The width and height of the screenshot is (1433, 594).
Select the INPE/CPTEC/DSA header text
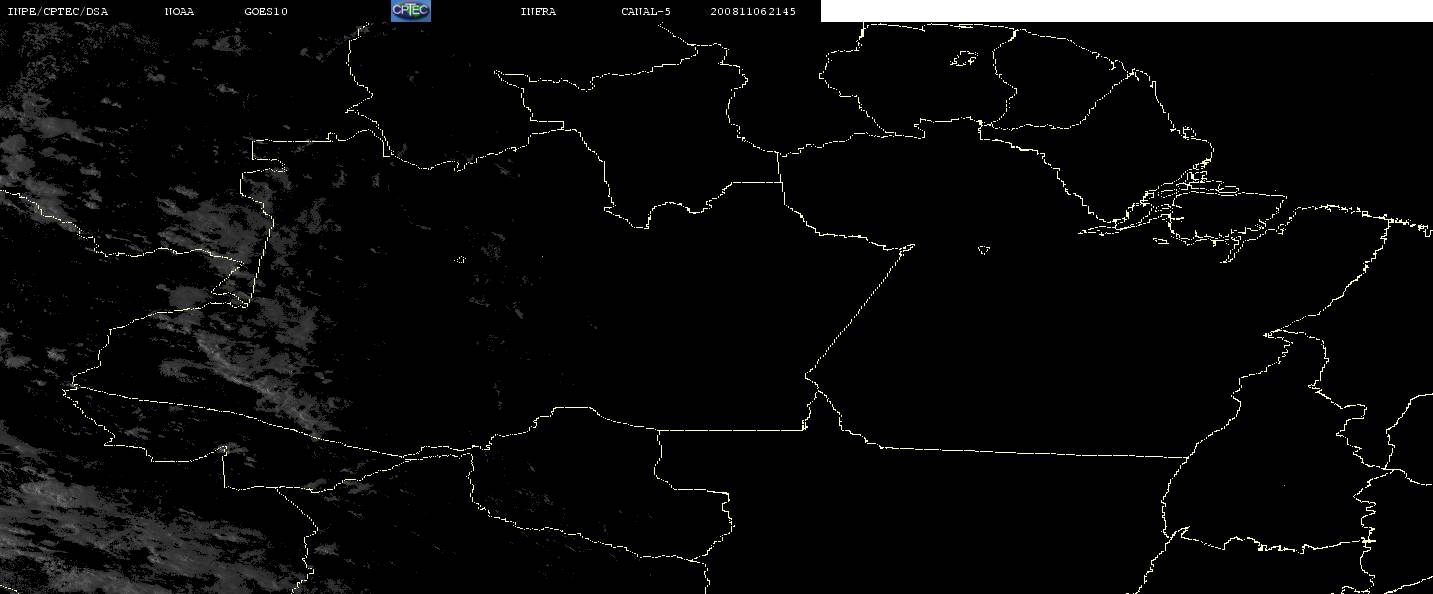[x=57, y=11]
